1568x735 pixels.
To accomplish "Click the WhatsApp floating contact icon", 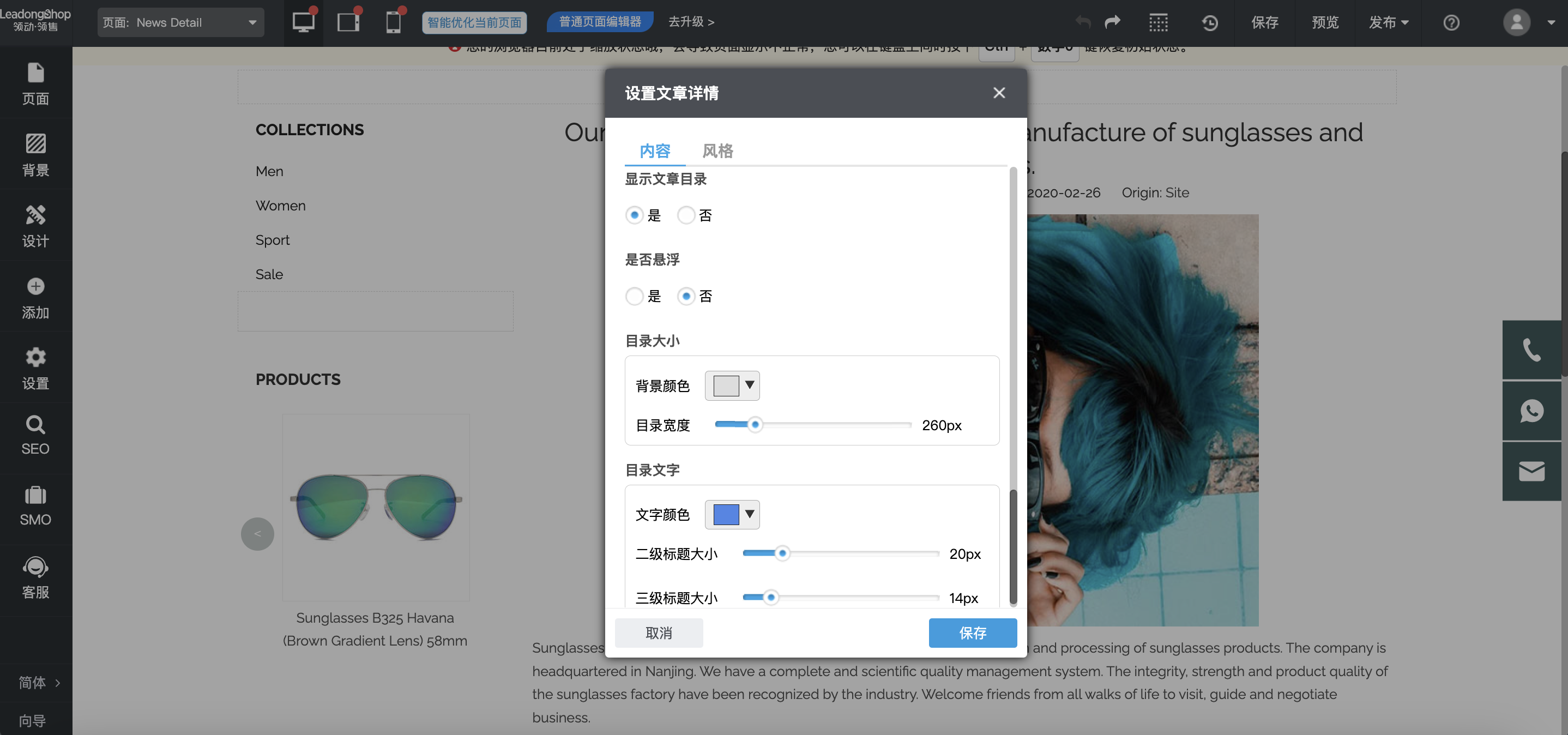I will [x=1531, y=411].
